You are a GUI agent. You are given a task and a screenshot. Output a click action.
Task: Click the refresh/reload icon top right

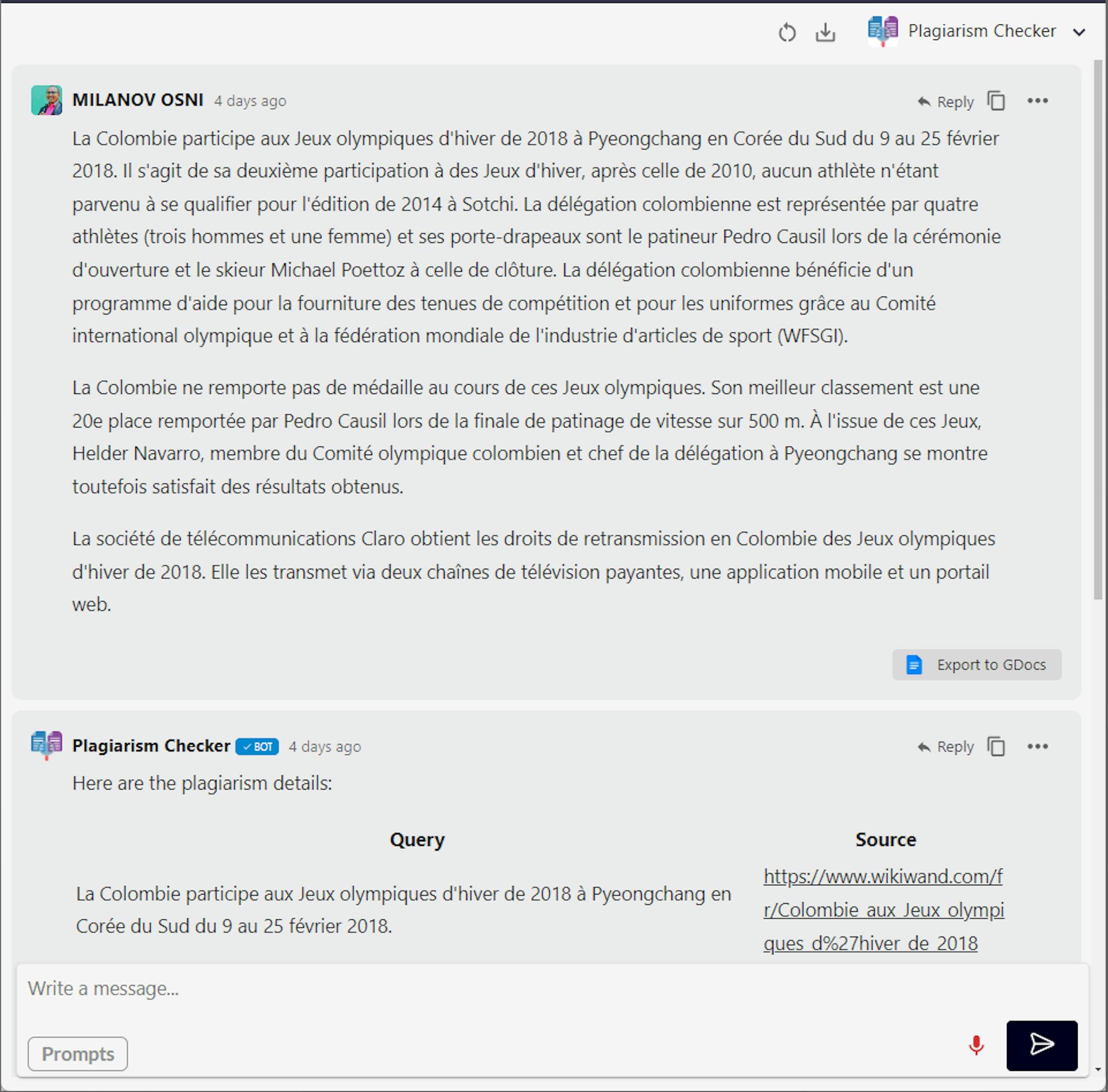(786, 32)
